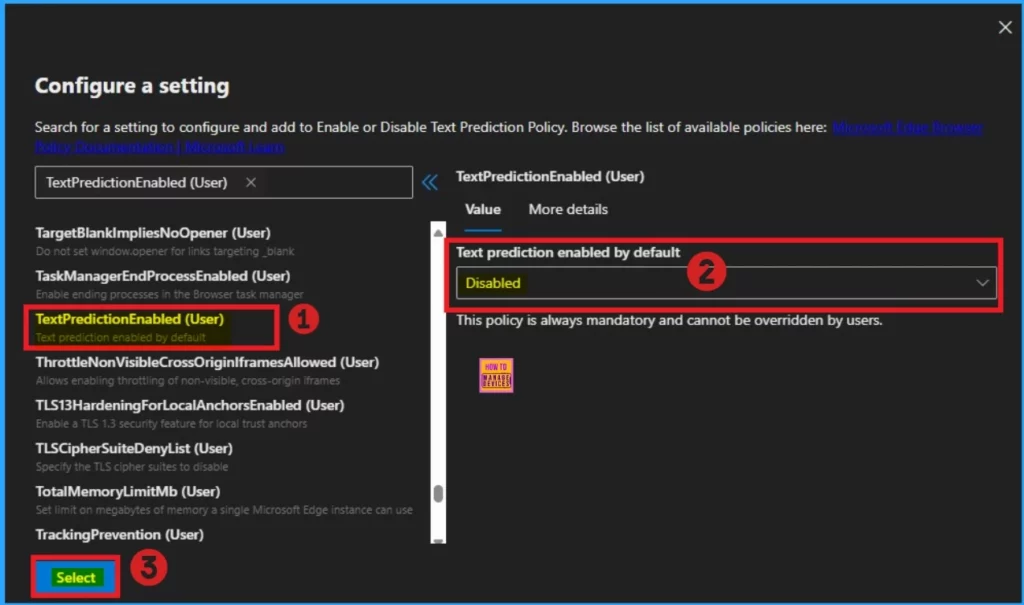Click the scrollbar up arrow
This screenshot has width=1024, height=605.
click(x=438, y=232)
